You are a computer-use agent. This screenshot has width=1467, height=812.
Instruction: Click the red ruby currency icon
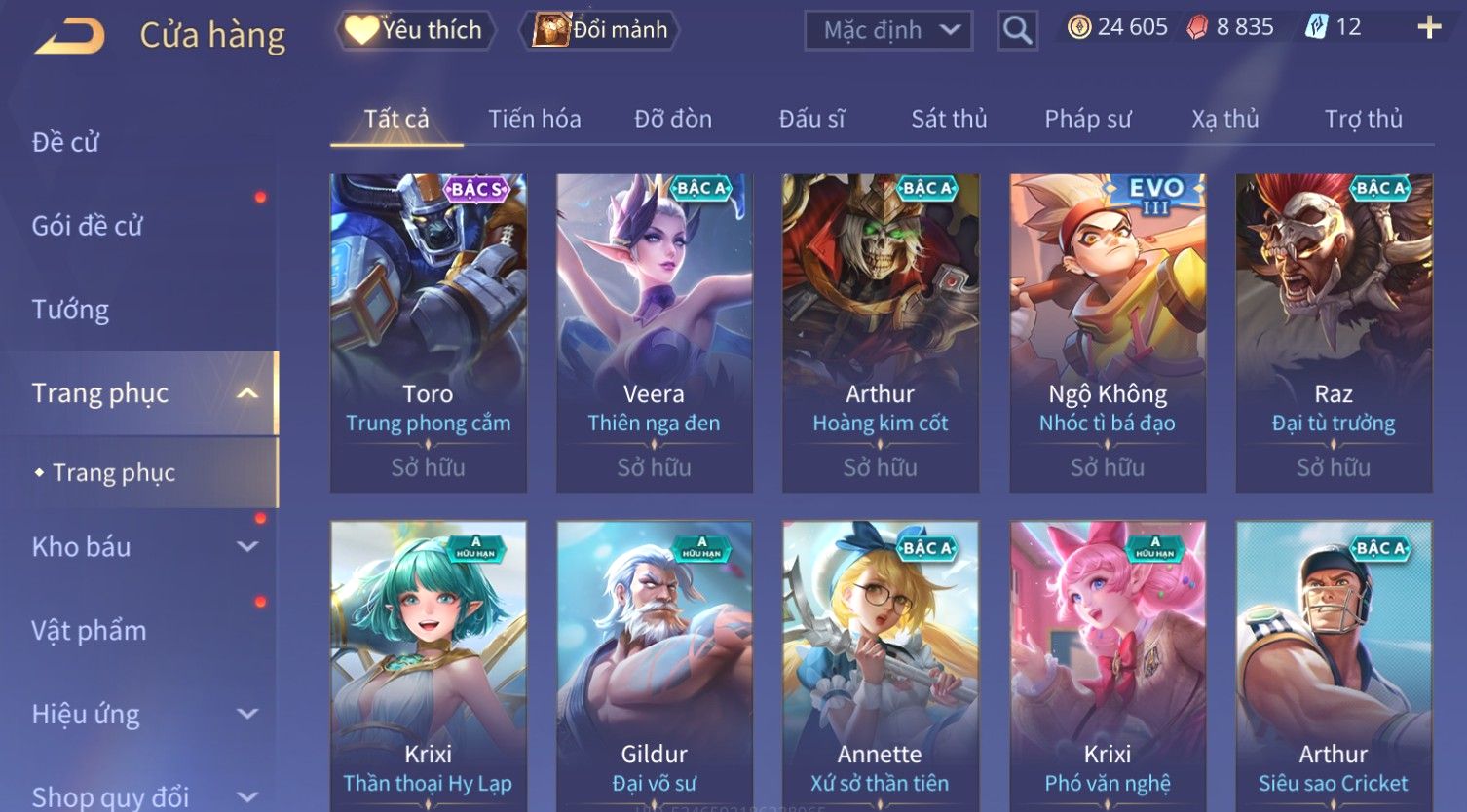click(1197, 27)
